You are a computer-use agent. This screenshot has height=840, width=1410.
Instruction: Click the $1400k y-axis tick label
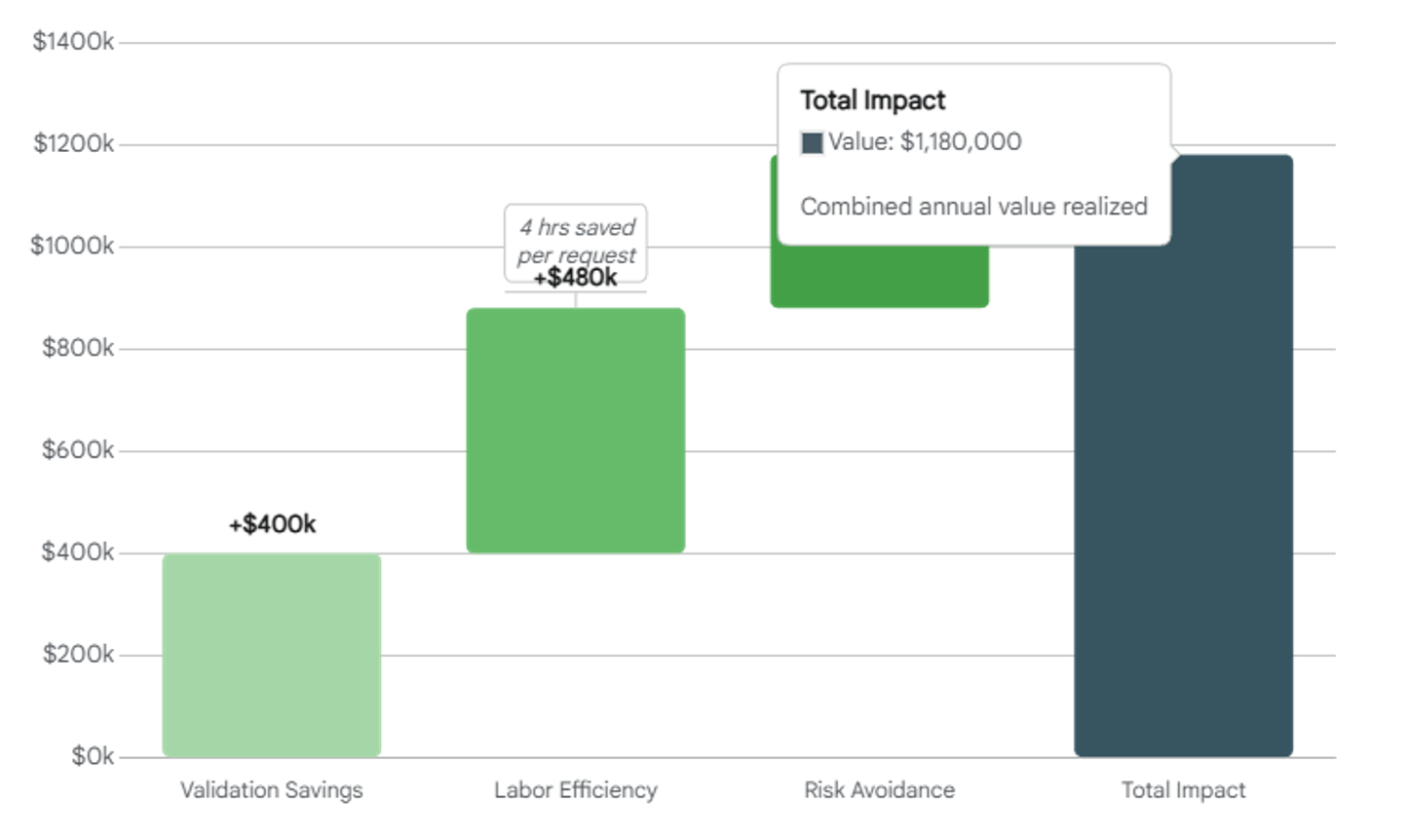point(73,41)
